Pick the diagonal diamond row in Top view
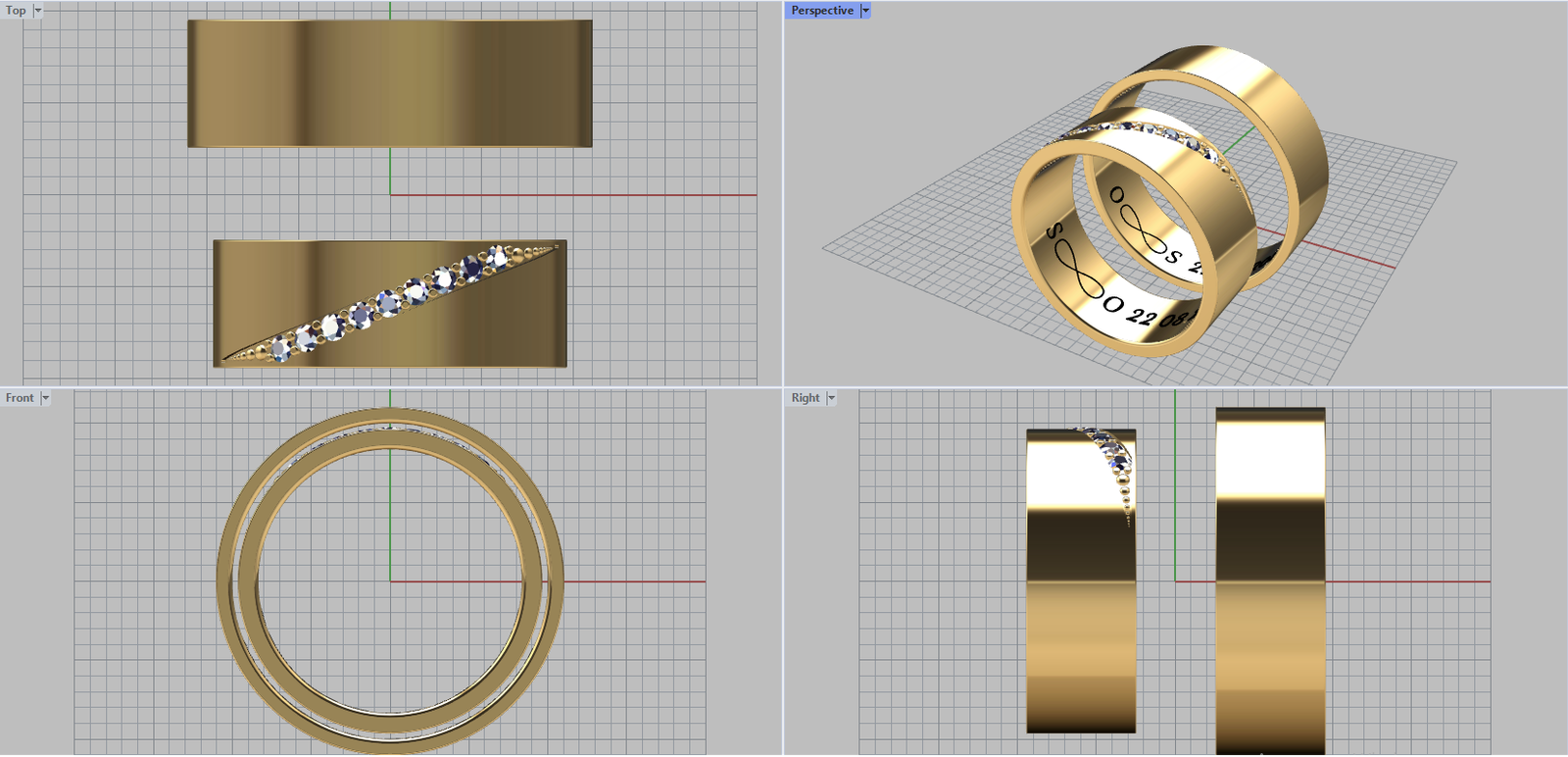The width and height of the screenshot is (1568, 757). (389, 303)
